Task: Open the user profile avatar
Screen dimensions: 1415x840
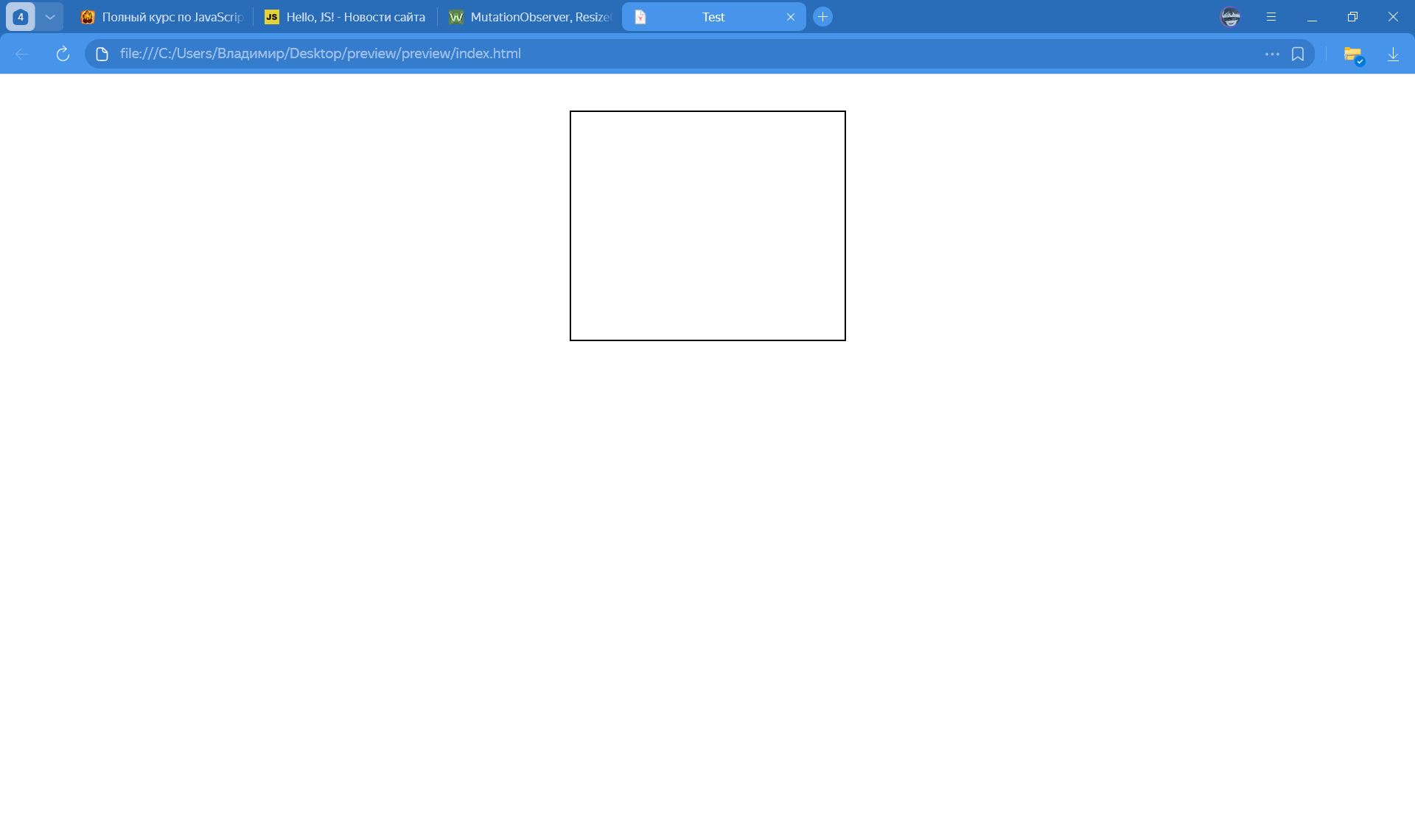Action: [x=1230, y=17]
